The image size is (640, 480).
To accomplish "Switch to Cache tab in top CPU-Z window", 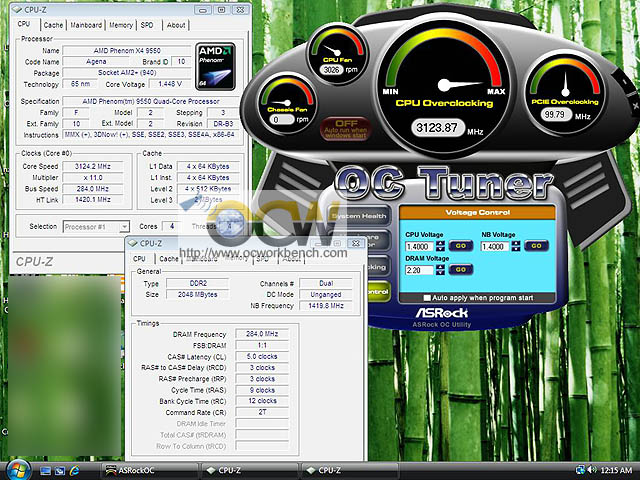I will pyautogui.click(x=53, y=25).
